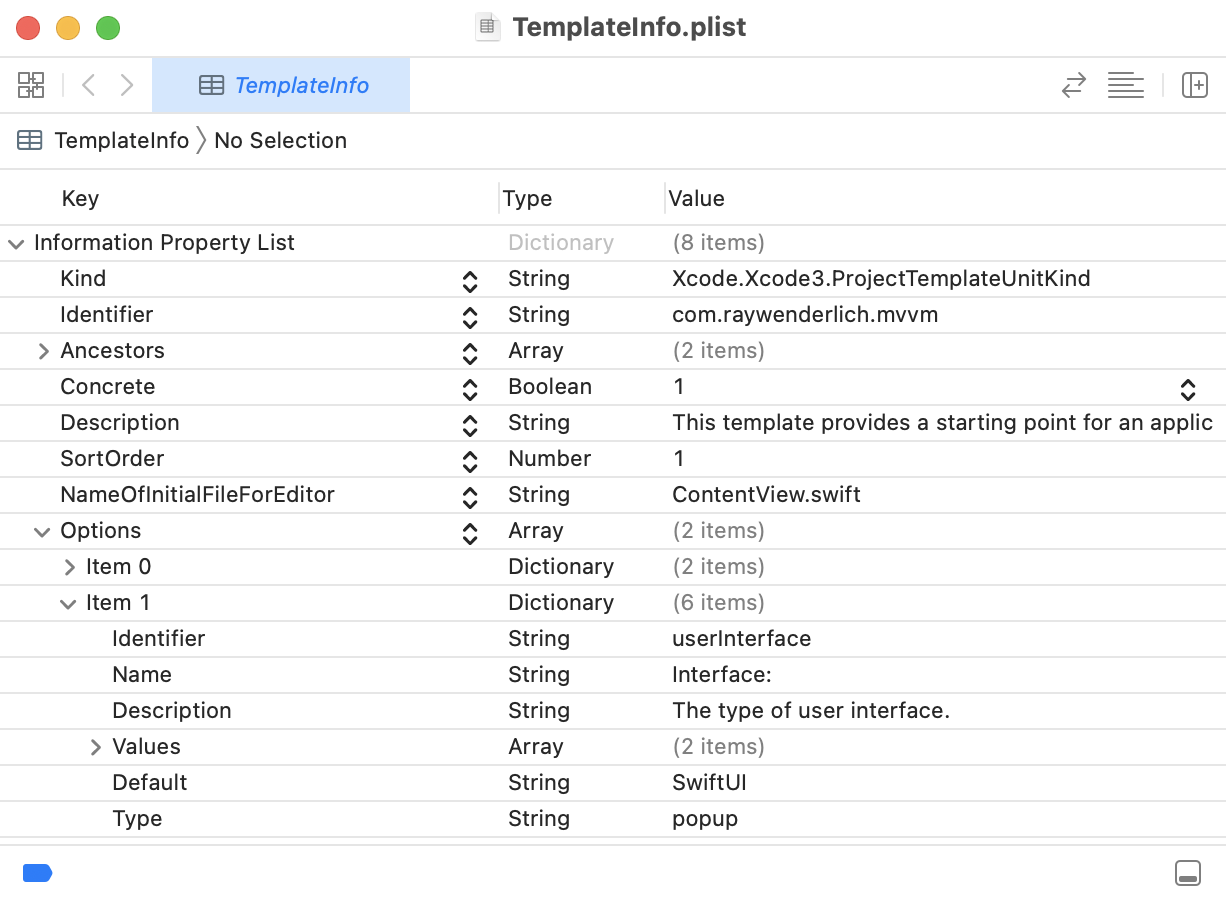
Task: Expand Item 0 dictionary
Action: tap(70, 567)
